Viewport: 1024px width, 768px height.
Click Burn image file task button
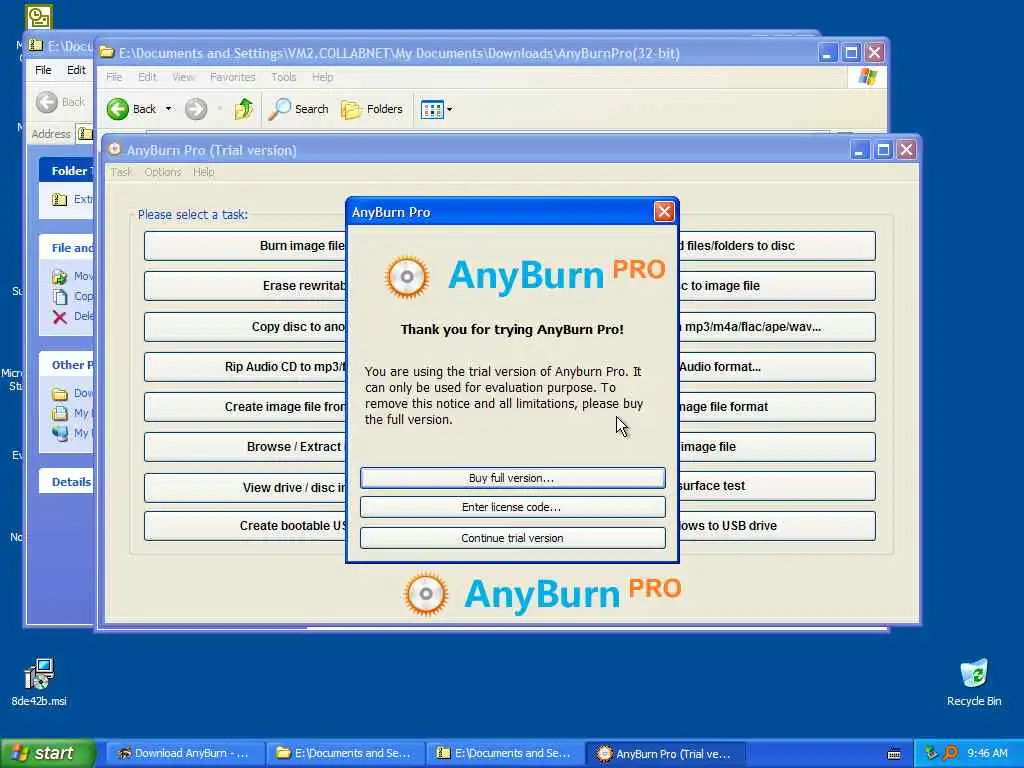[245, 246]
